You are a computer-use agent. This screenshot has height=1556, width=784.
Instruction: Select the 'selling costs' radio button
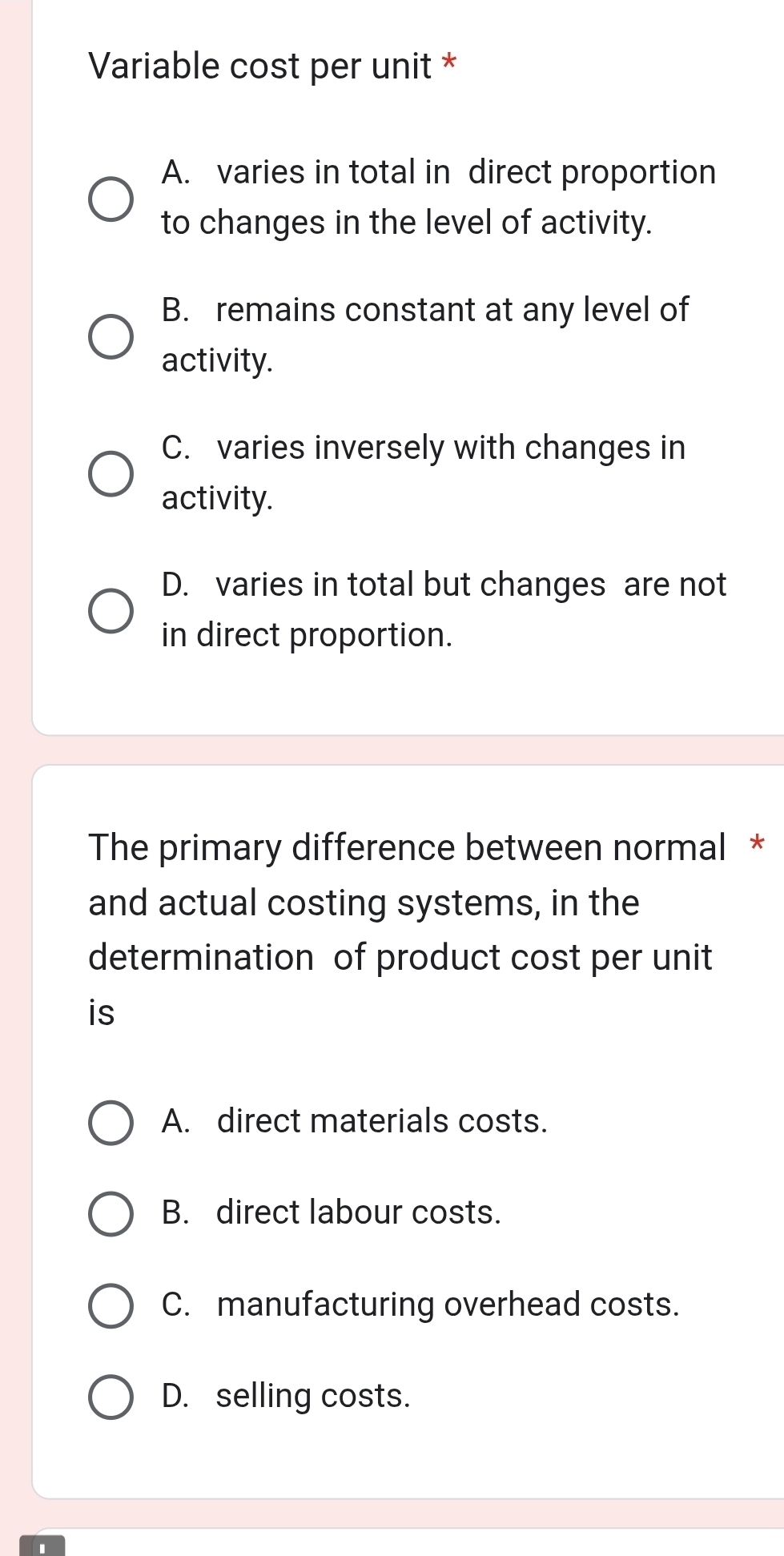(111, 1397)
